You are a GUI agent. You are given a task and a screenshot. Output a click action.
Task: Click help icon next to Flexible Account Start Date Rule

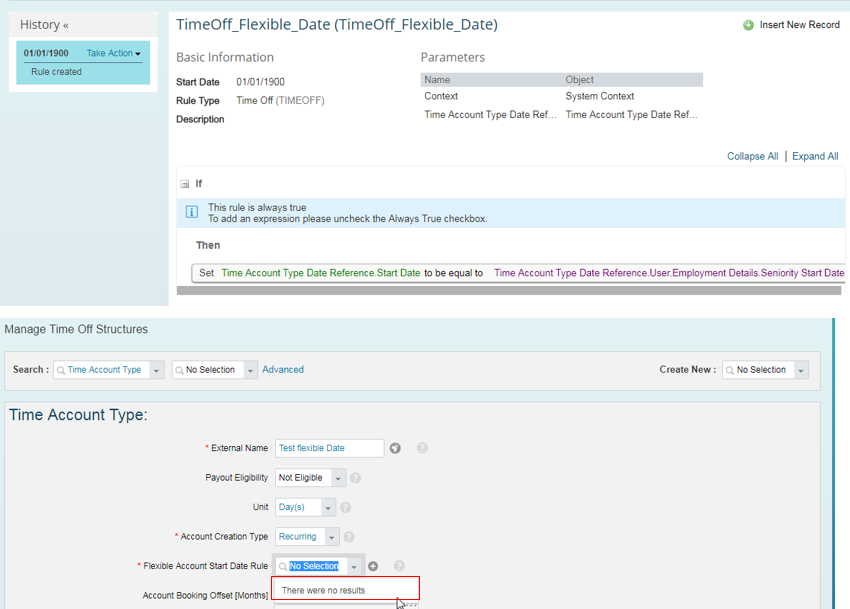[x=400, y=566]
